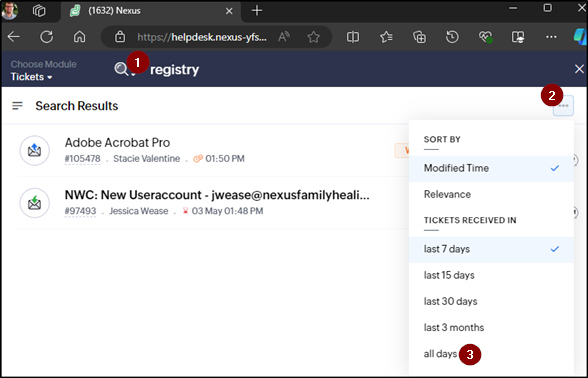The width and height of the screenshot is (588, 378).
Task: Sort results by Relevance
Action: [x=491, y=194]
